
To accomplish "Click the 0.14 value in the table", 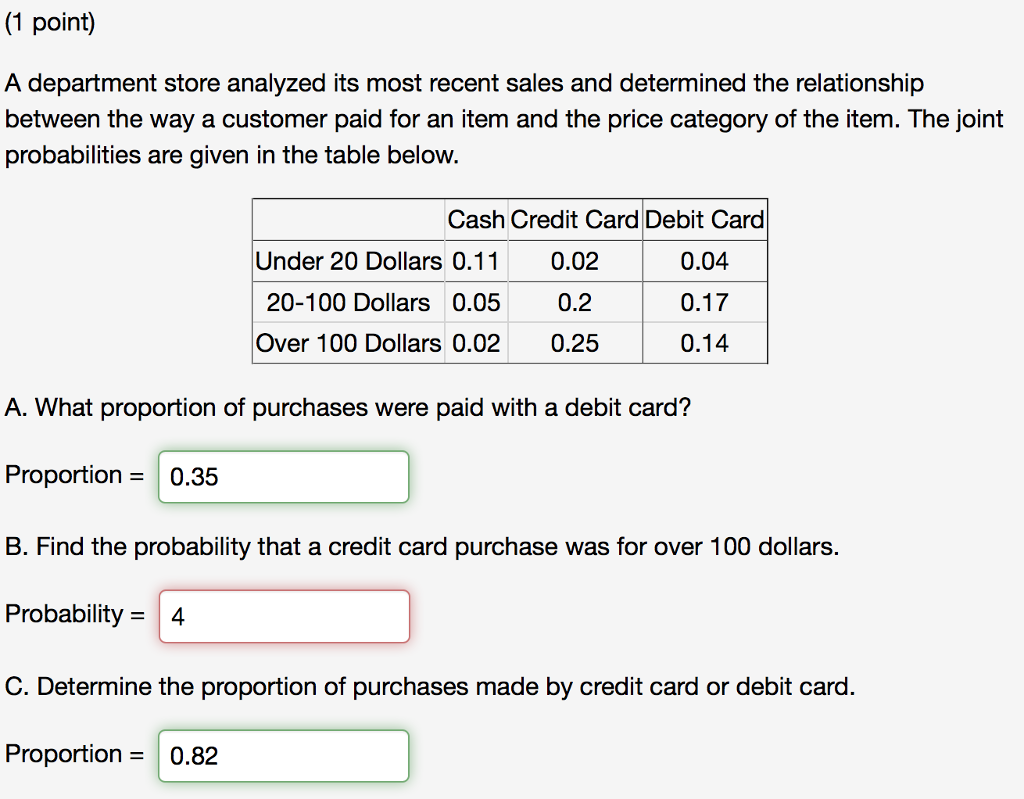I will pos(704,342).
